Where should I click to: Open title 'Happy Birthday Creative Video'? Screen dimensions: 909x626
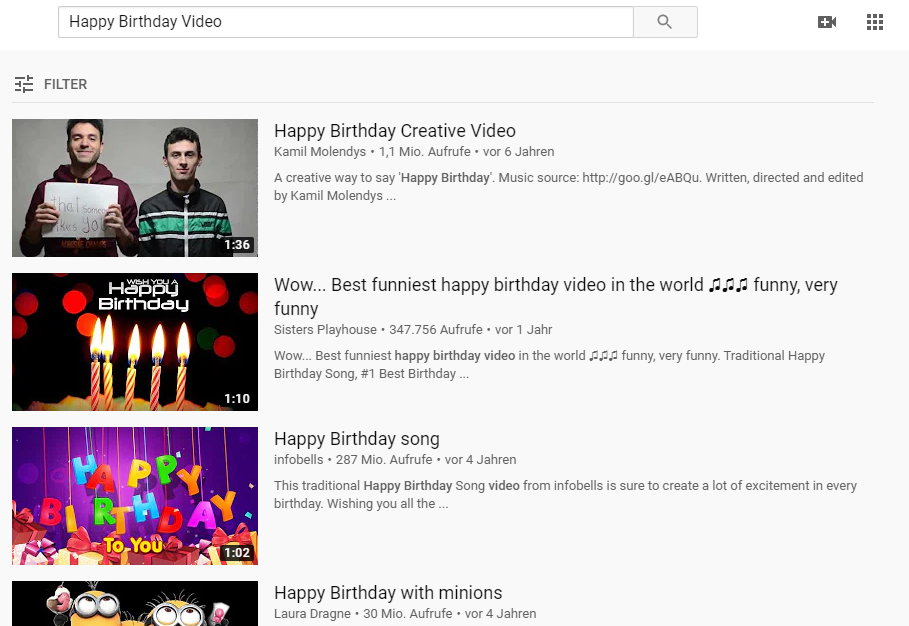(394, 131)
